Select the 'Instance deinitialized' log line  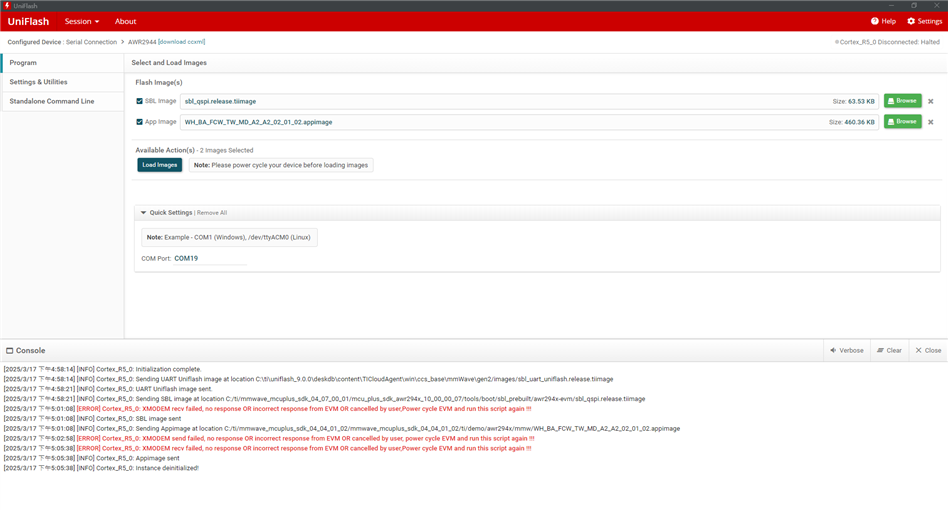(101, 468)
